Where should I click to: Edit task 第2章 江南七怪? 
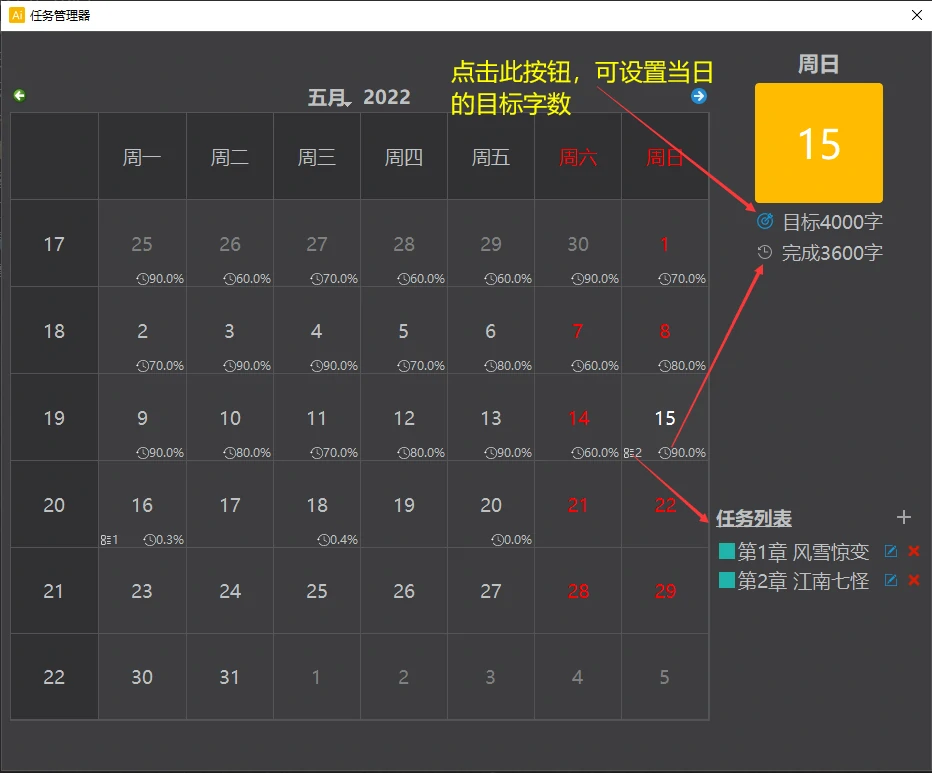pyautogui.click(x=890, y=580)
